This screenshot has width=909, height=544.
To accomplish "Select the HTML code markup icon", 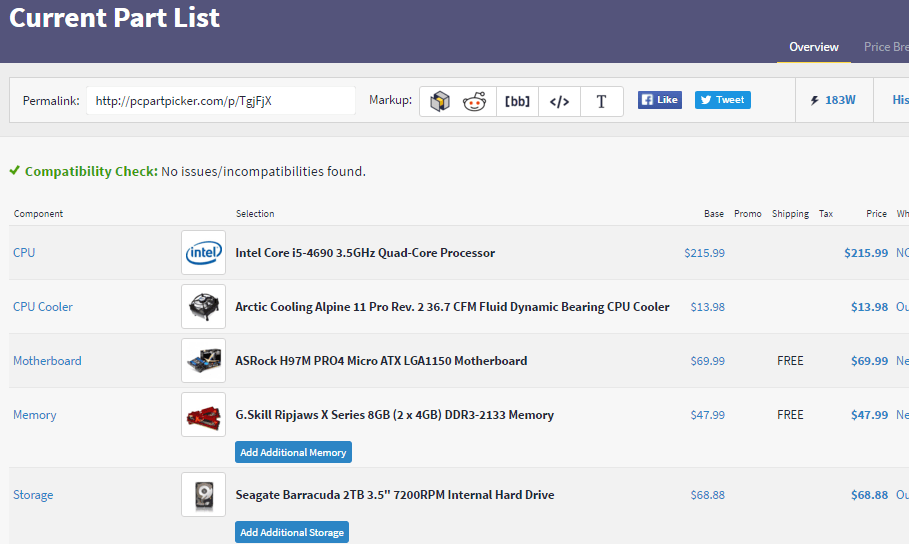I will [559, 101].
